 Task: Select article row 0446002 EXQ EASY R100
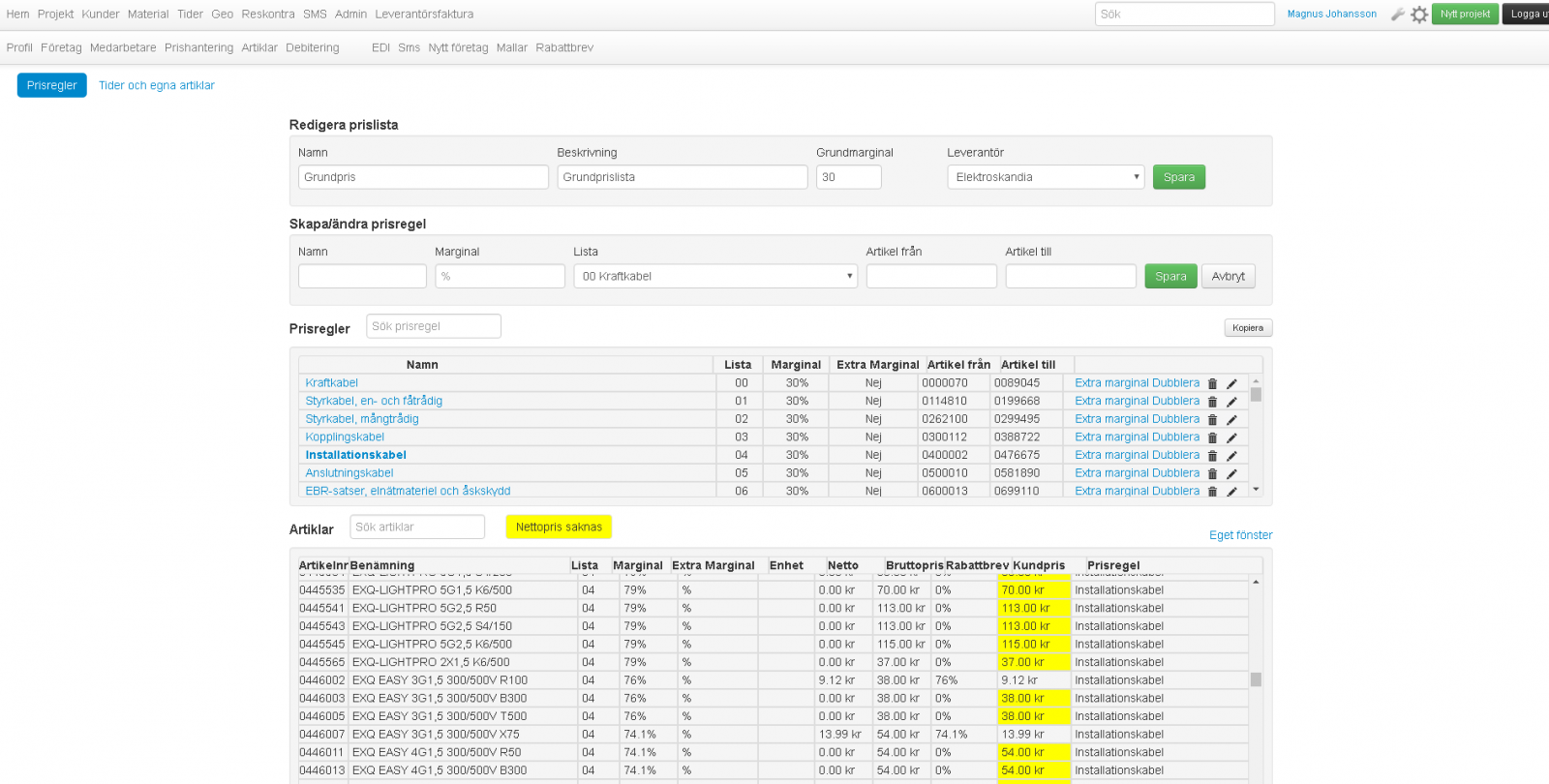pos(773,680)
